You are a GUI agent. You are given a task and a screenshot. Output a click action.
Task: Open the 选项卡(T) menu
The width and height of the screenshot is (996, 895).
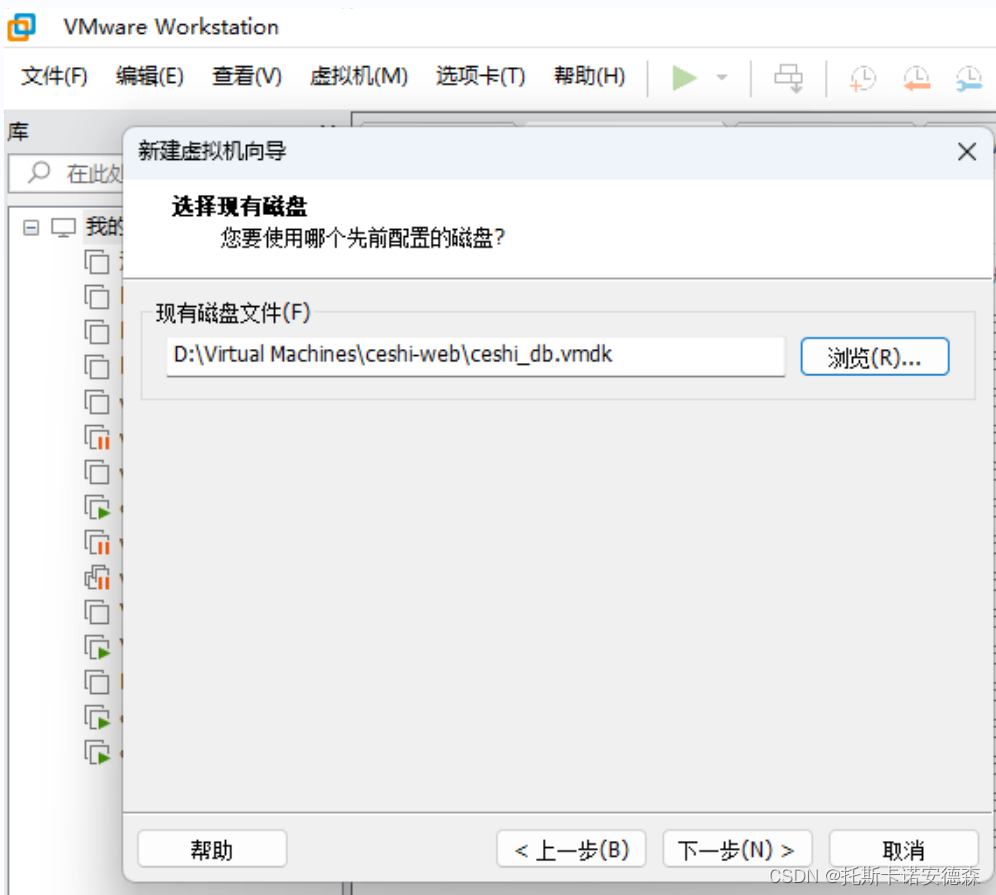pos(480,76)
